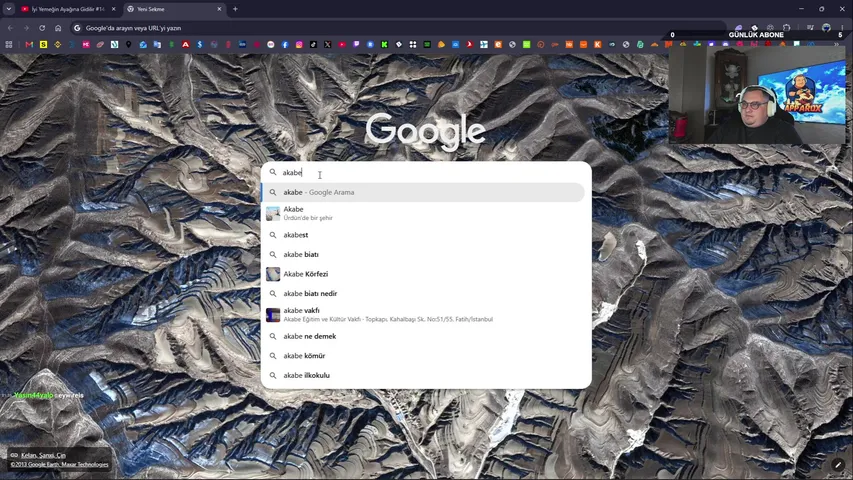853x480 pixels.
Task: Click the webcam overlay video
Action: 757,95
